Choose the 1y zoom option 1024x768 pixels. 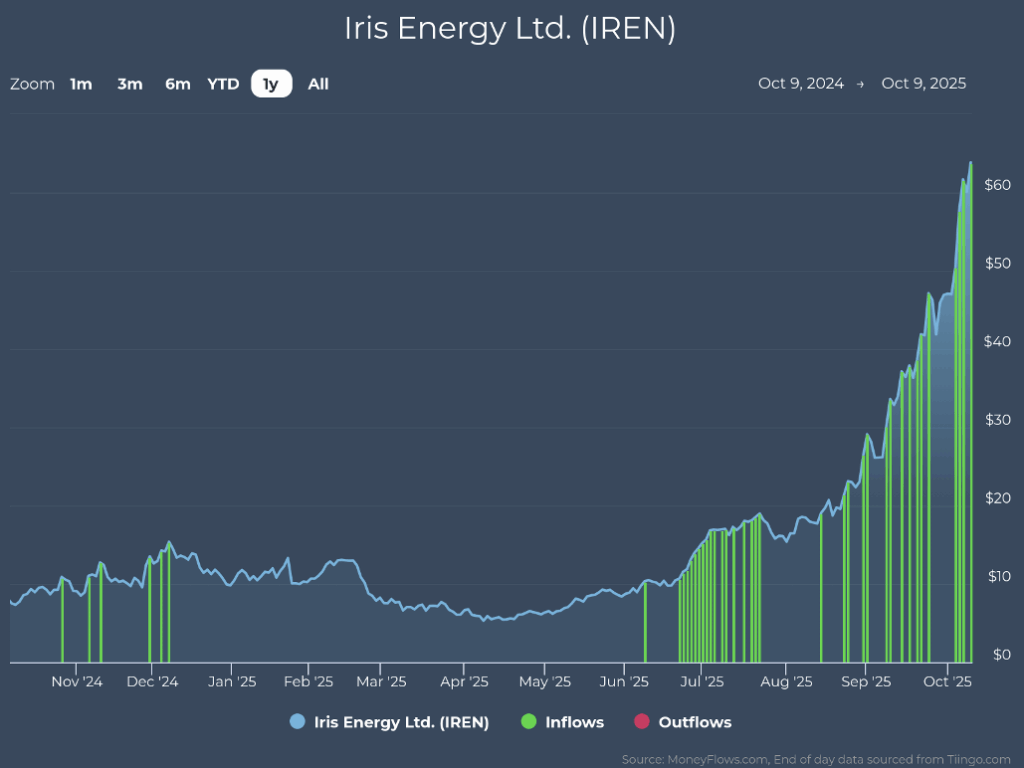(x=271, y=84)
